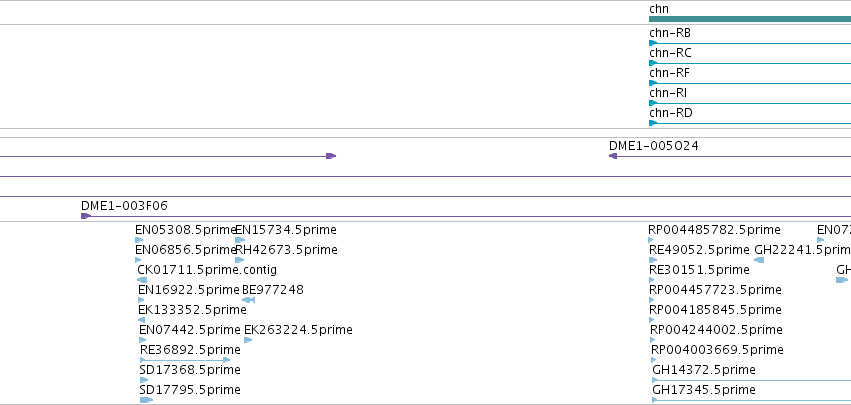Select EST RH42673.5prime label

tap(287, 250)
